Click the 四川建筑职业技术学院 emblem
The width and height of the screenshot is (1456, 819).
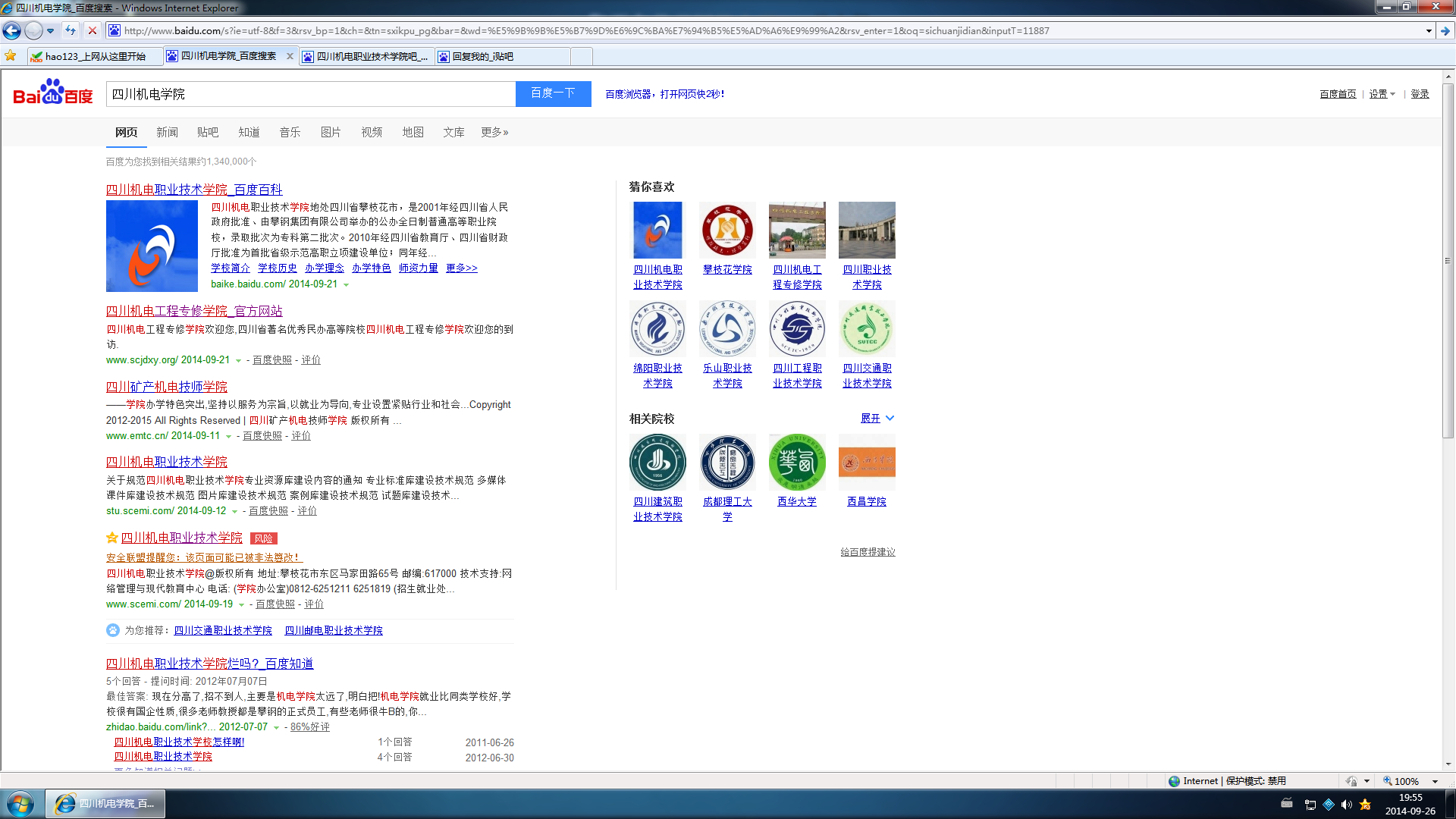(657, 462)
